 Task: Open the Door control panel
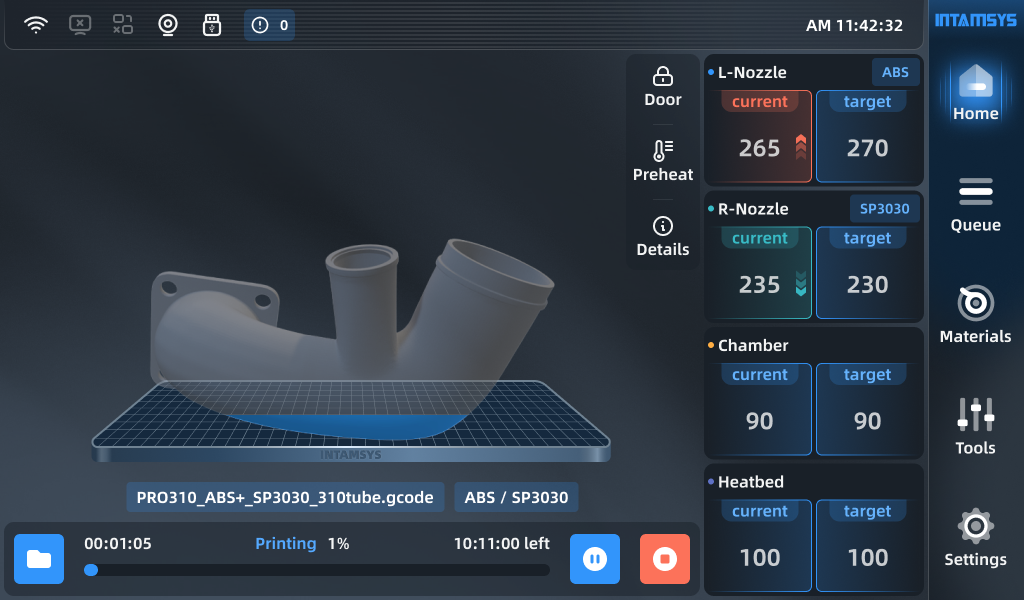[x=662, y=87]
